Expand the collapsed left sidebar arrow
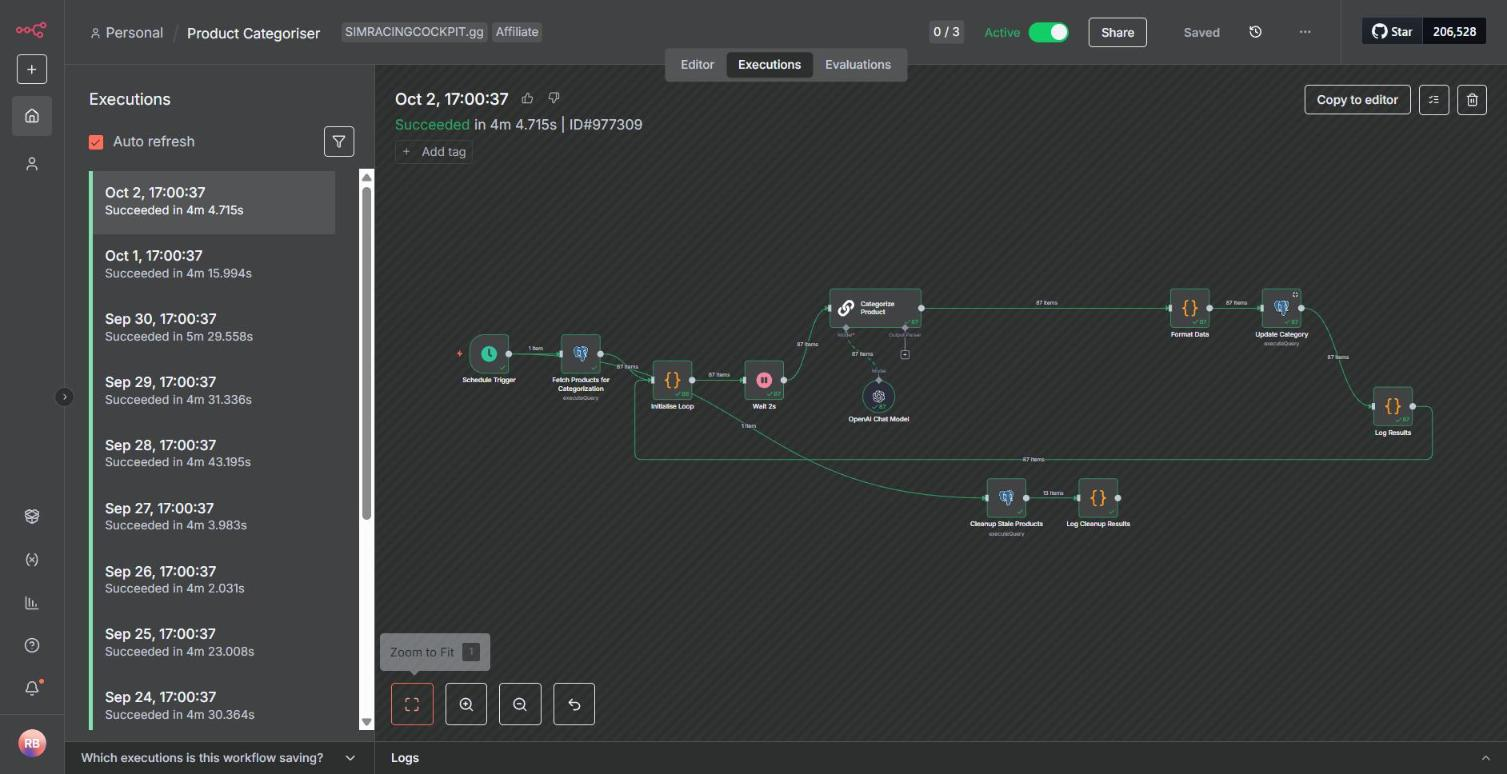The image size is (1507, 774). point(64,397)
